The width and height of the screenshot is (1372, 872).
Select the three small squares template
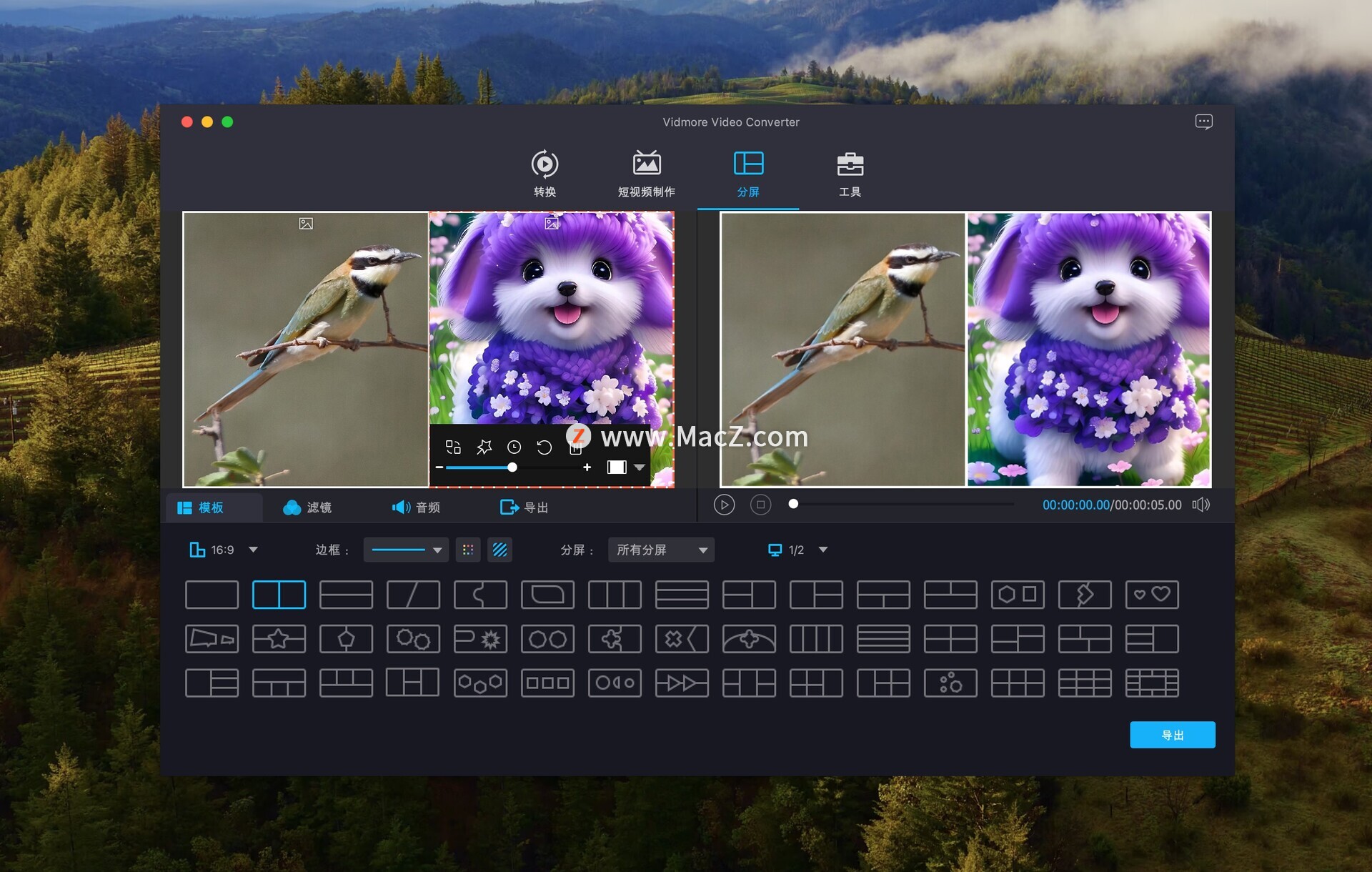point(547,683)
